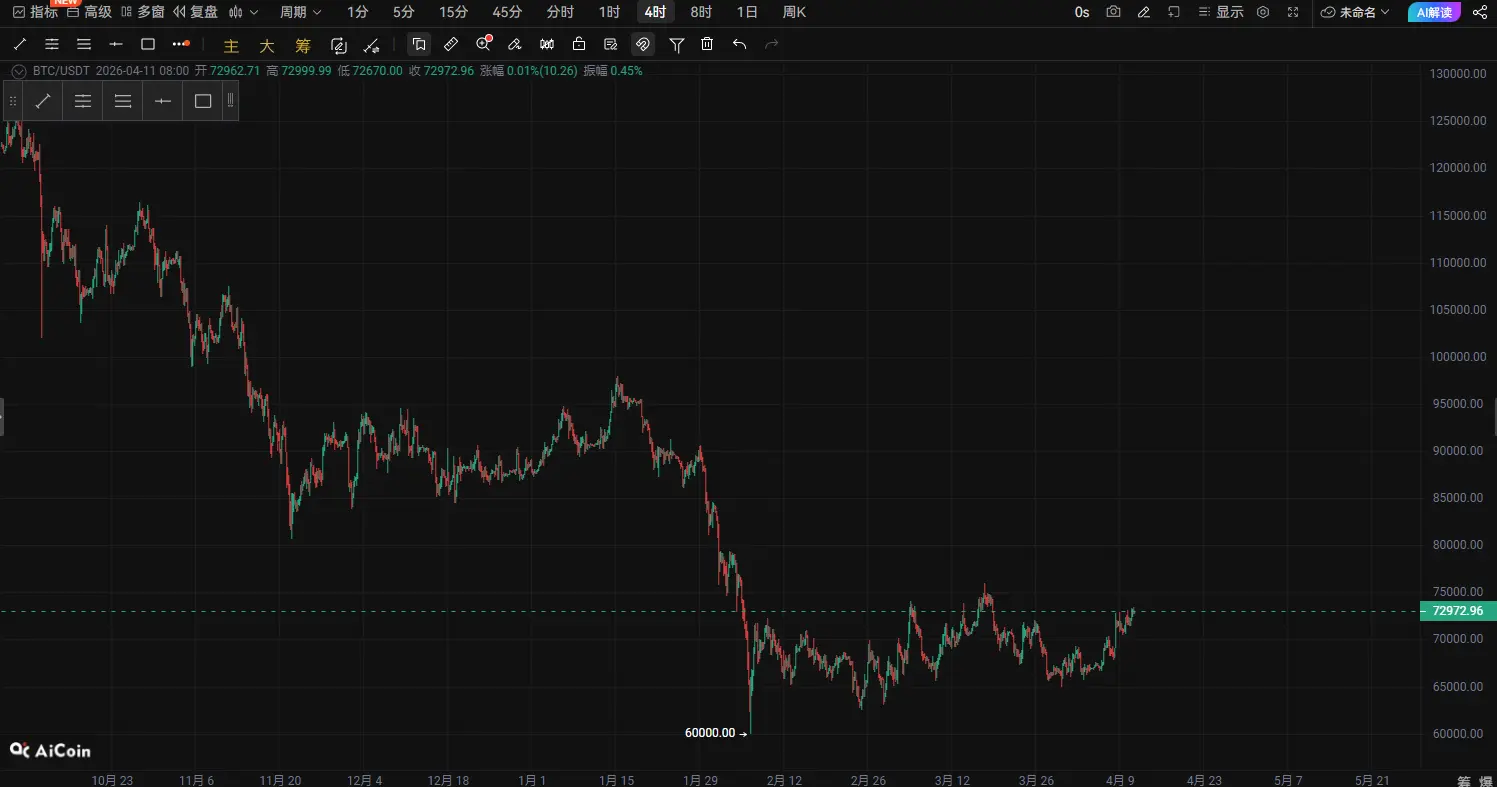The image size is (1497, 787).
Task: Switch to 分时 timeframe
Action: [x=560, y=12]
